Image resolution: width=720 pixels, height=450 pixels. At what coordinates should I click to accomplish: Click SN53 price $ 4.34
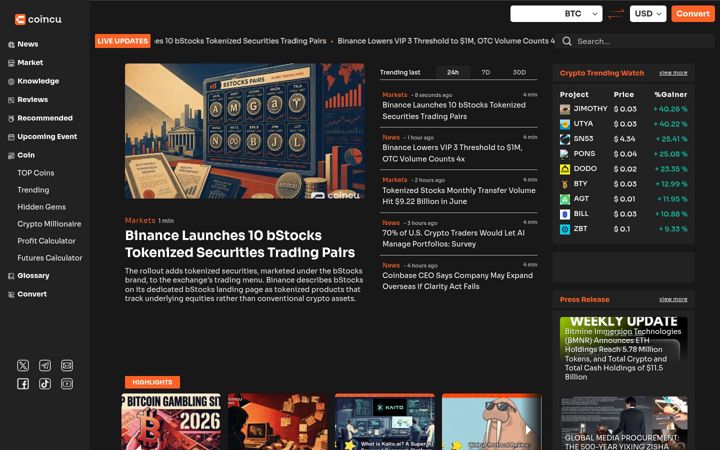(x=624, y=139)
